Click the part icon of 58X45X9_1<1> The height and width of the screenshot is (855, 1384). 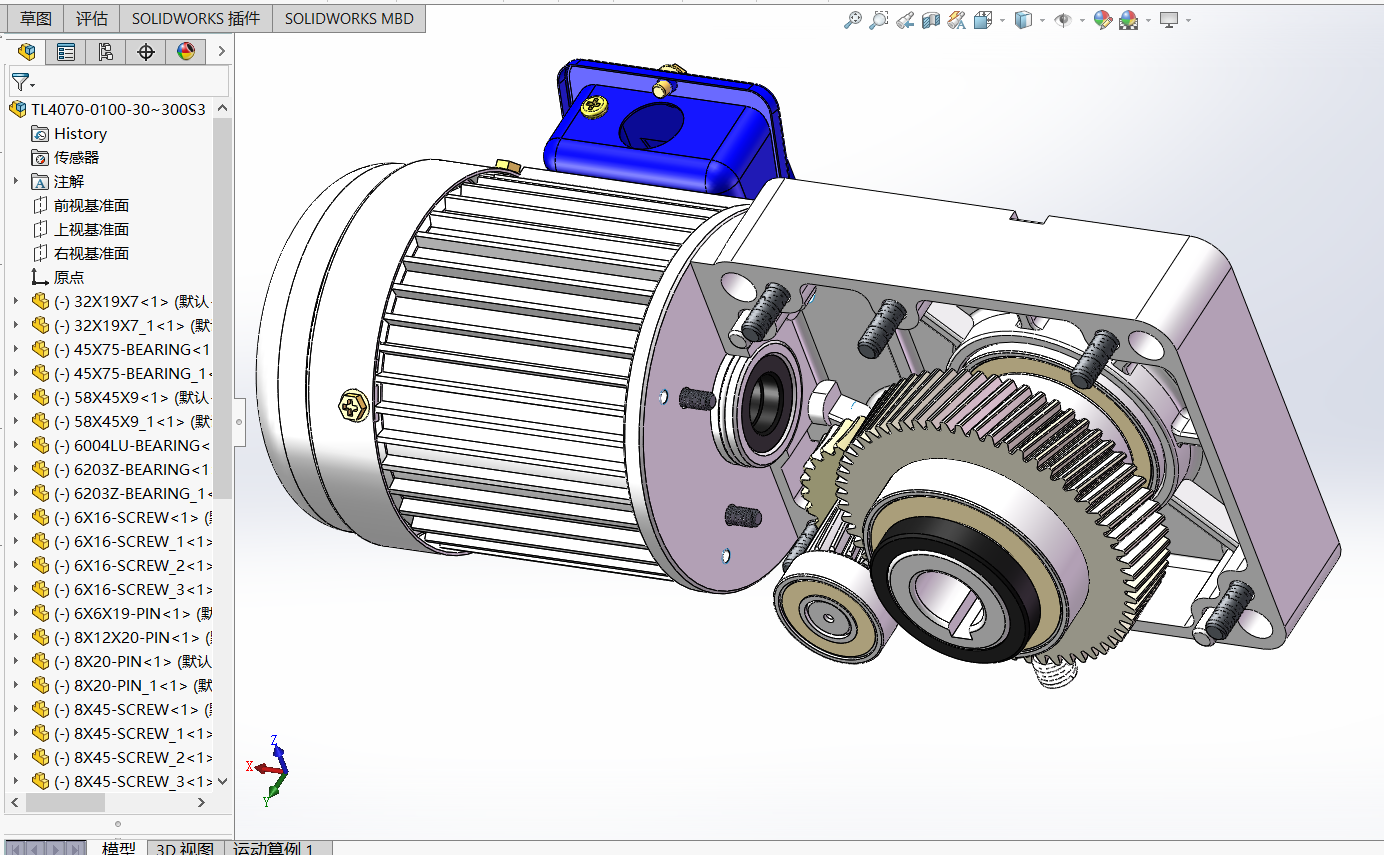(x=40, y=421)
